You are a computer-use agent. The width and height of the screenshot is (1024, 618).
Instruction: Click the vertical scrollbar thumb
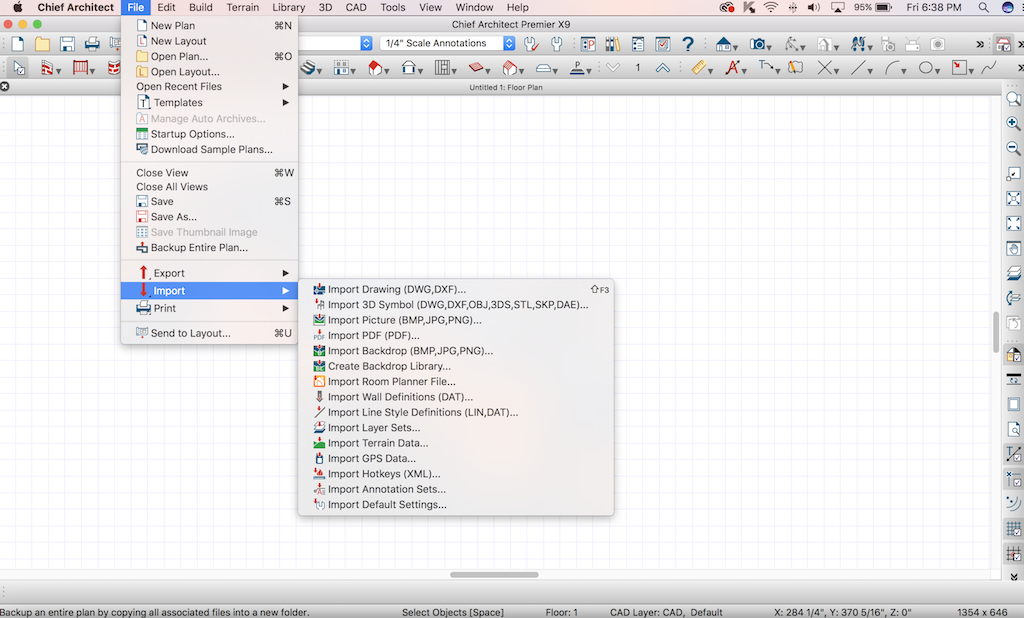[995, 331]
